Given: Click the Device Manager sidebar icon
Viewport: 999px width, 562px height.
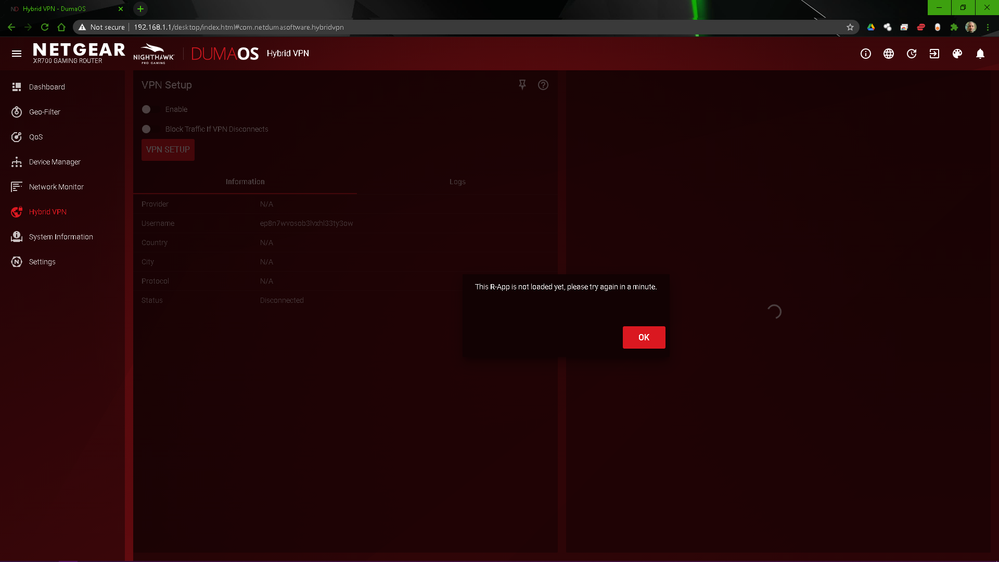Looking at the screenshot, I should point(17,162).
